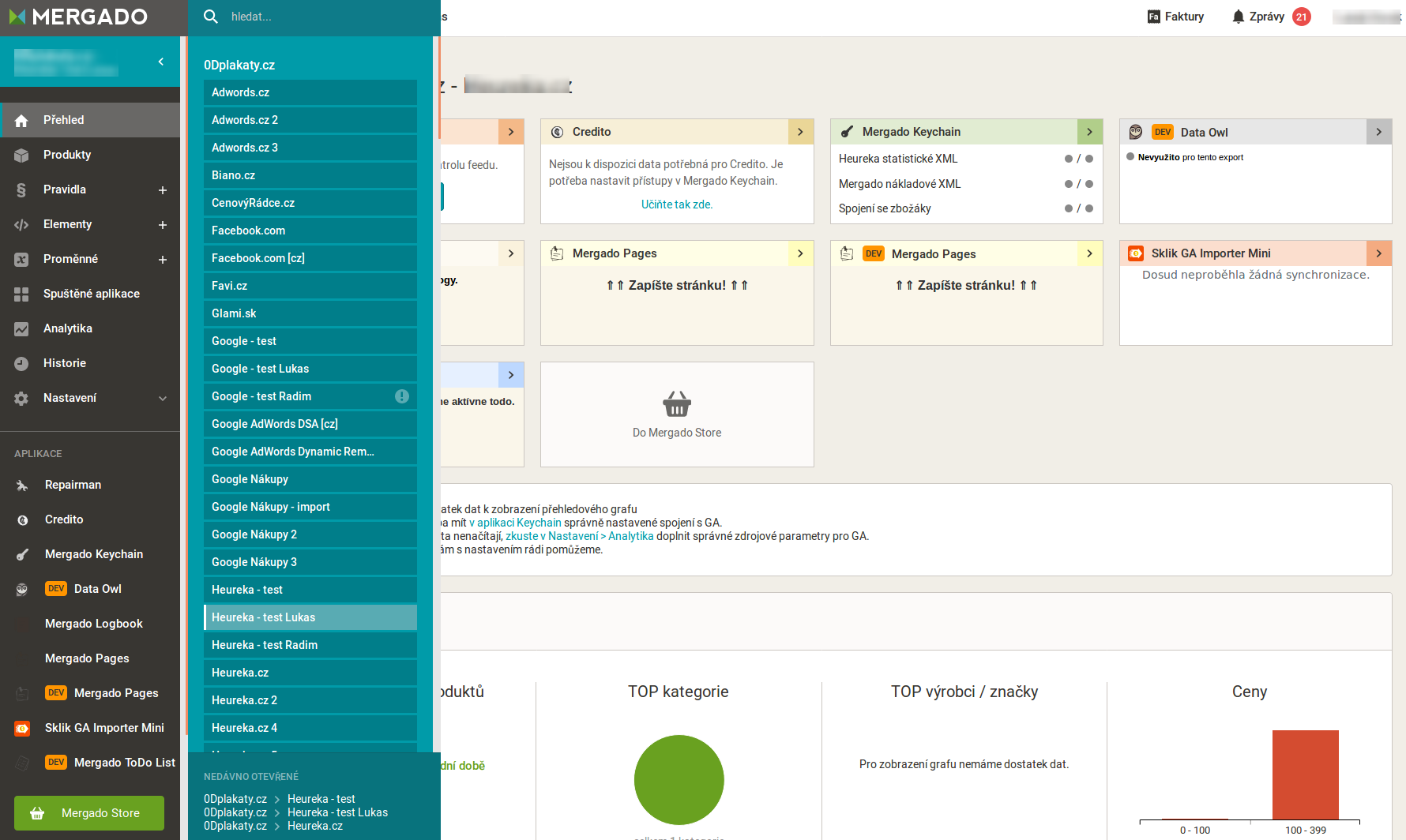Click the red 21 messages badge

pos(1301,17)
